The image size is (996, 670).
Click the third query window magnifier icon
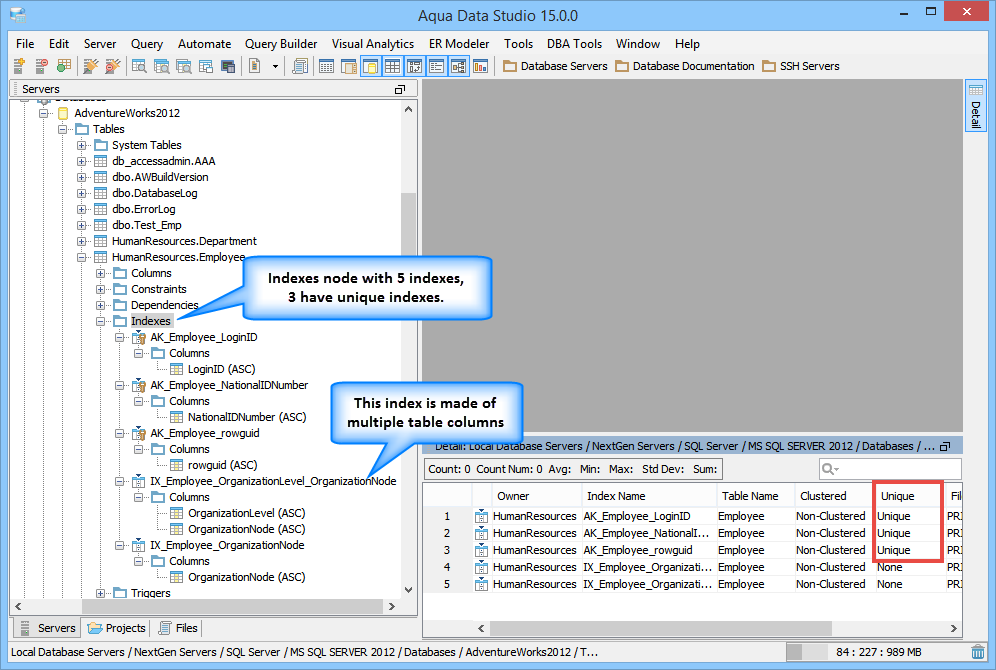(184, 66)
